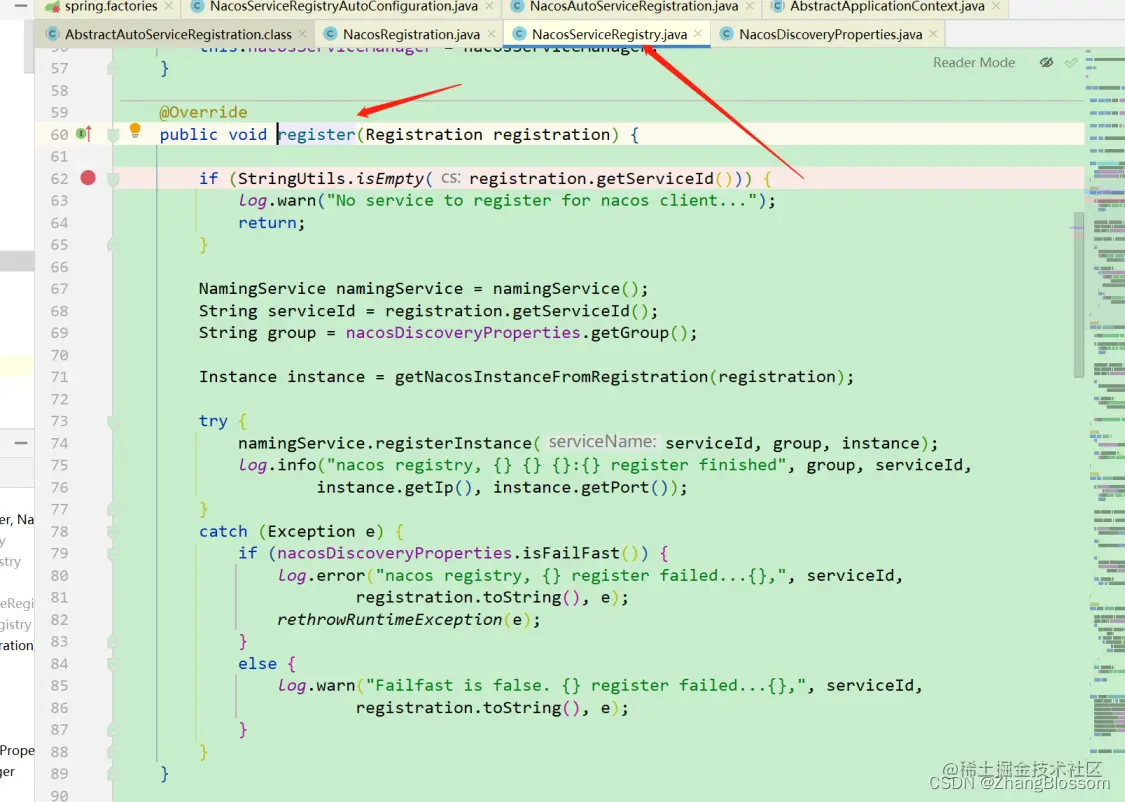This screenshot has height=802, width=1125.
Task: Click the implements-method gutter icon on line 60
Action: coord(84,133)
